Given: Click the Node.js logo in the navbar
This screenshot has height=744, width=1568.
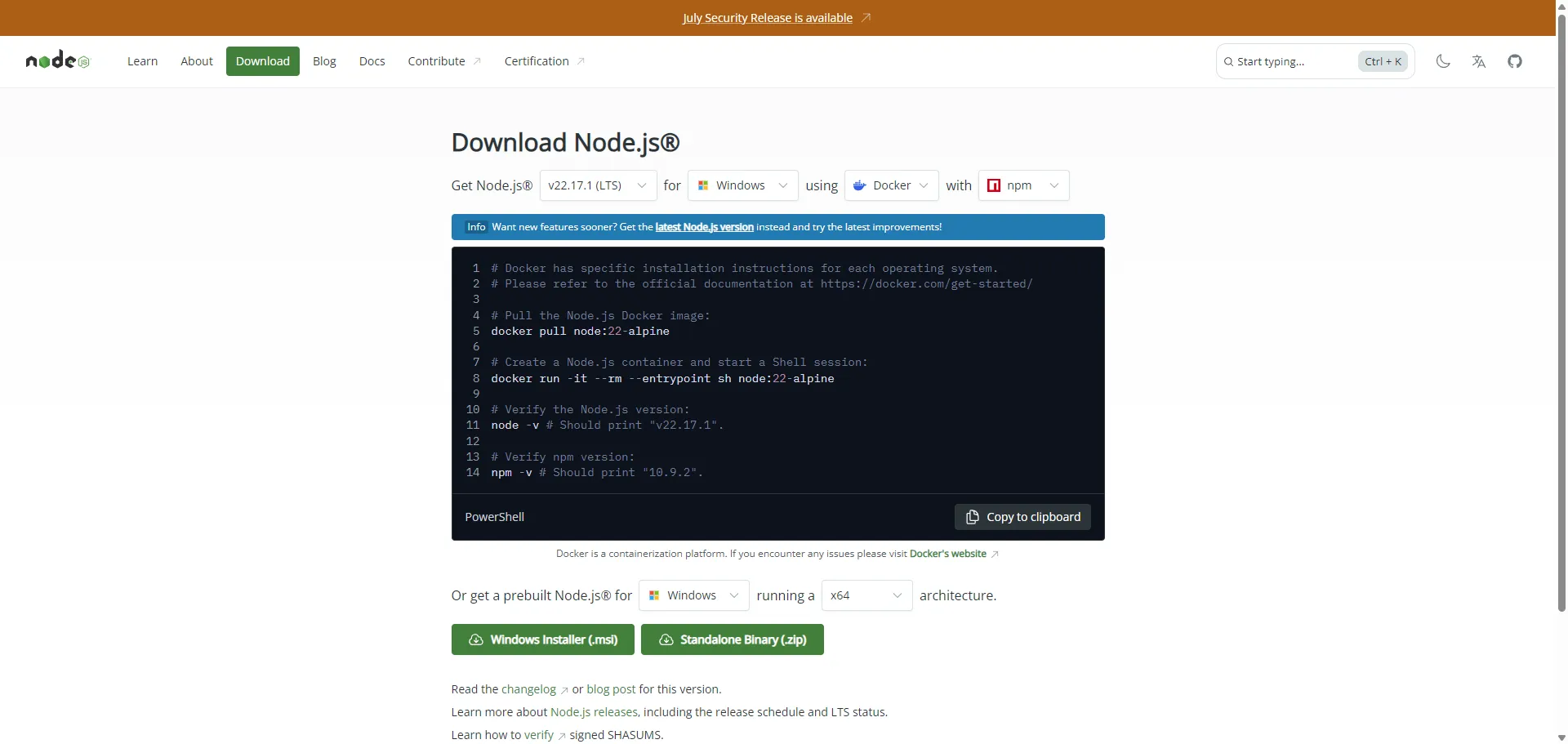Looking at the screenshot, I should pos(56,60).
